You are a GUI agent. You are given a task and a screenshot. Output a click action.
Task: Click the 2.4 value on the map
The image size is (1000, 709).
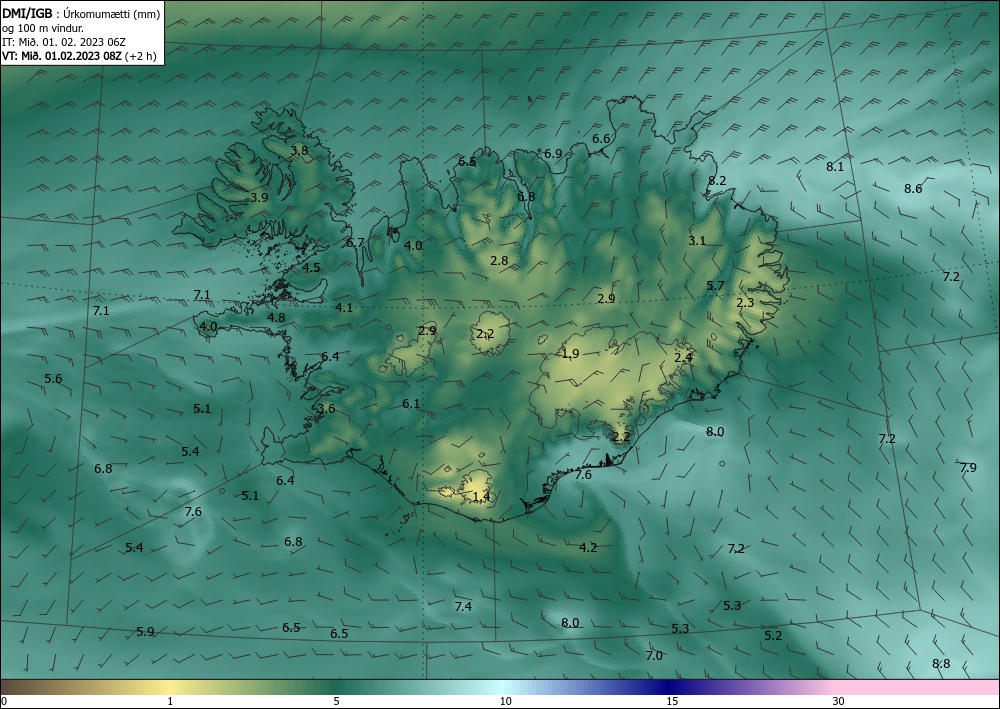click(684, 358)
